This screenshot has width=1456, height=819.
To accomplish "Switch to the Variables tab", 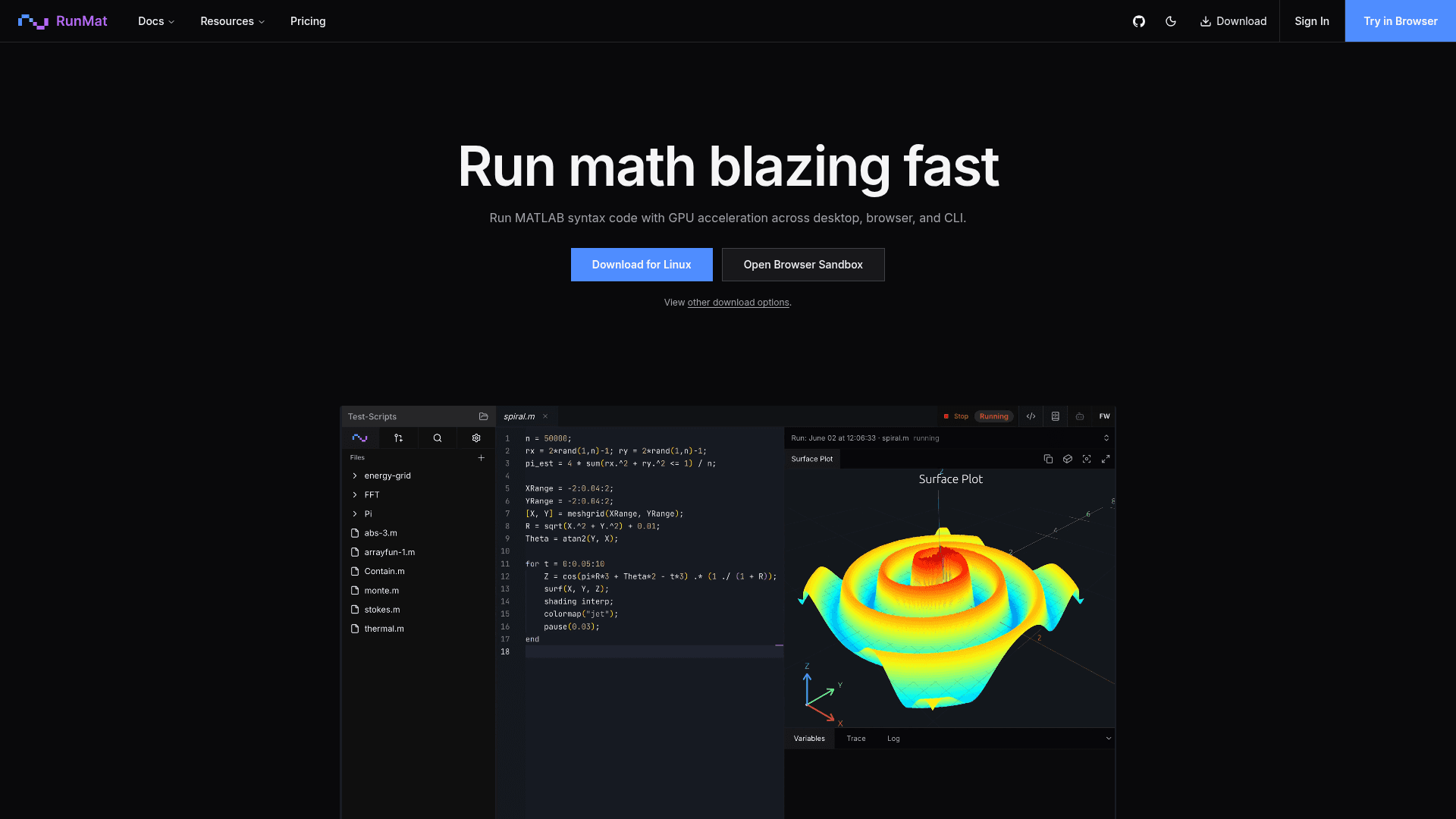I will click(x=809, y=739).
